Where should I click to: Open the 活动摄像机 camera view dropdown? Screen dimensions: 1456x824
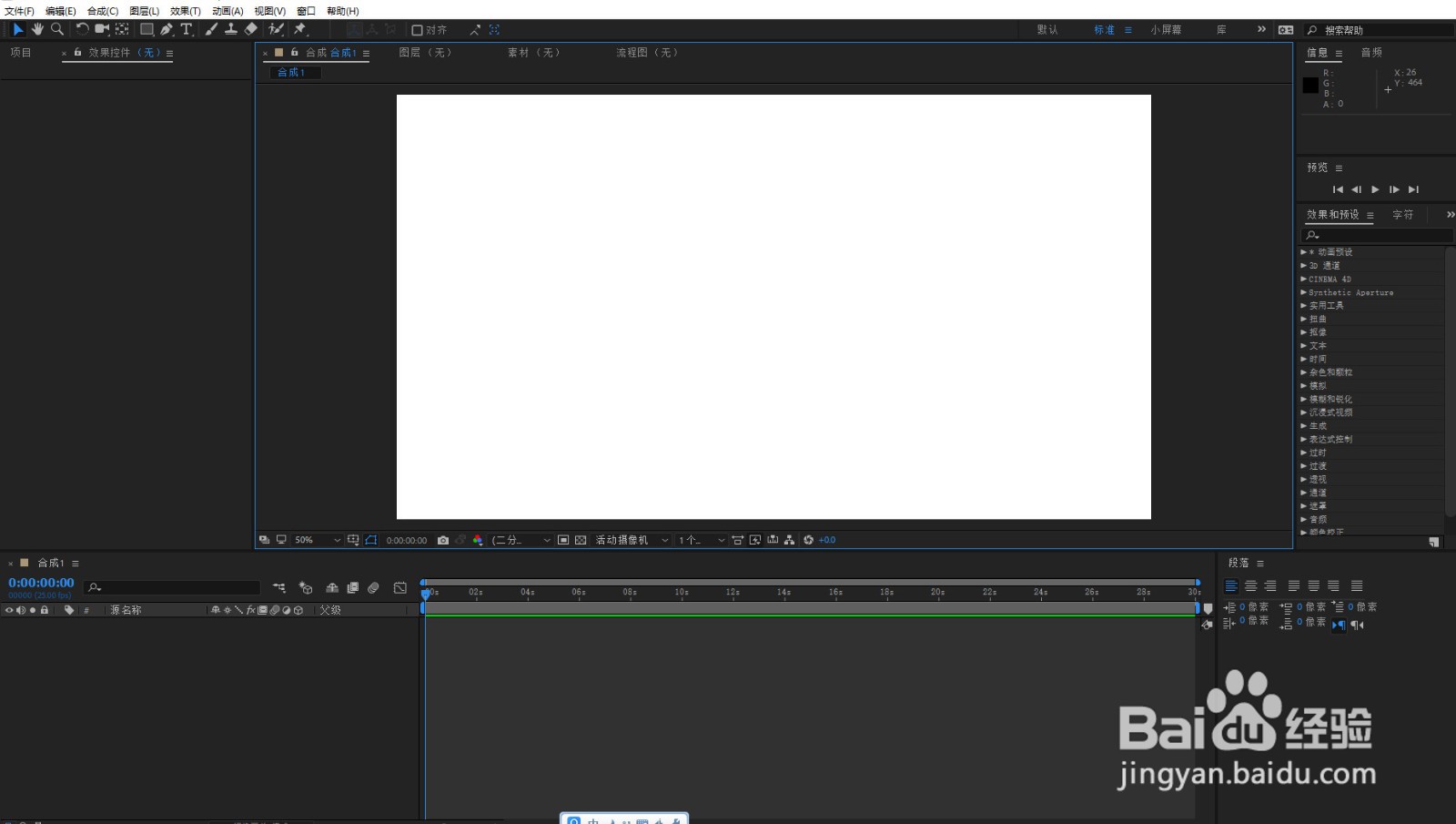point(632,540)
